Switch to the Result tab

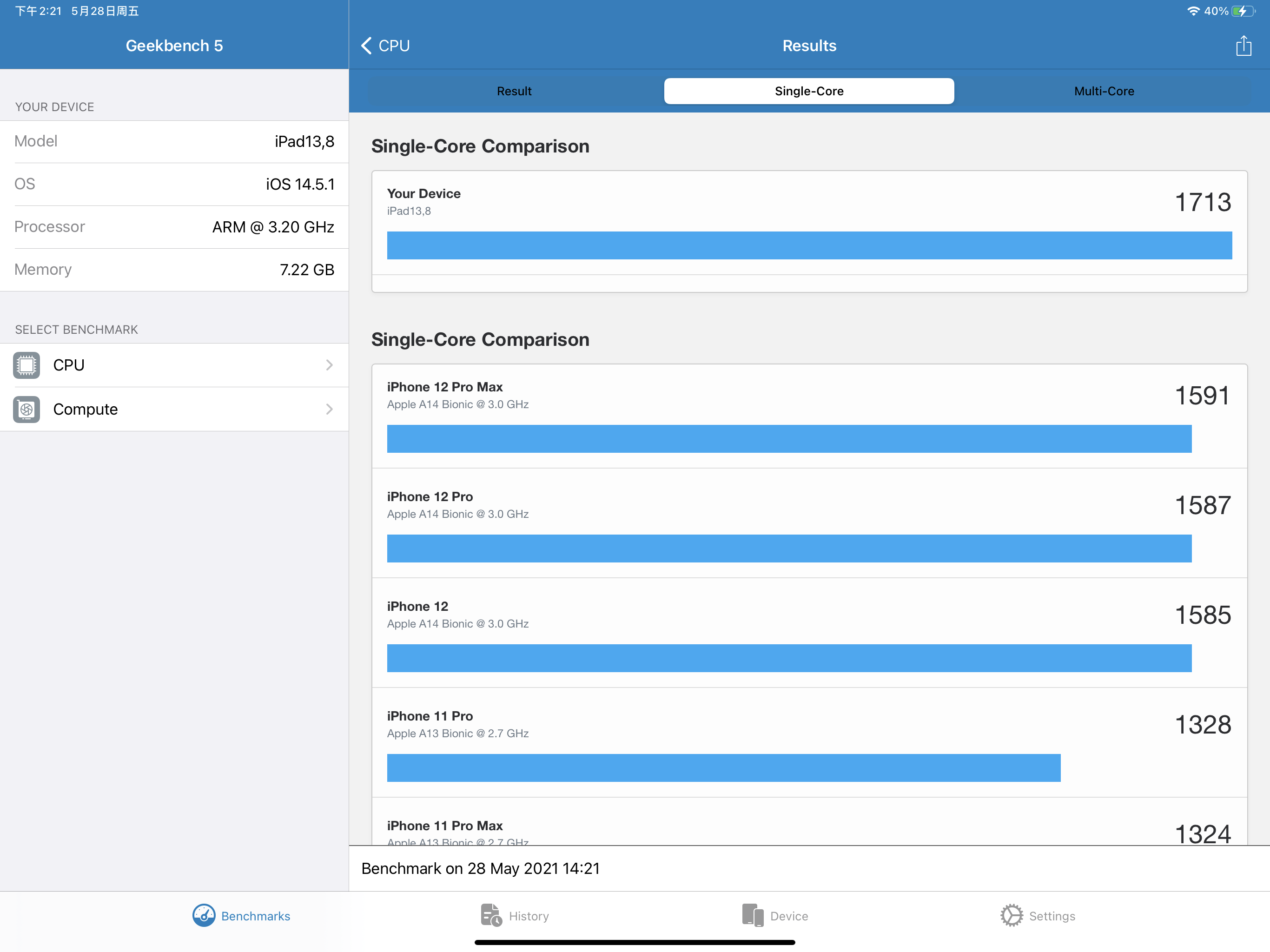pyautogui.click(x=515, y=91)
